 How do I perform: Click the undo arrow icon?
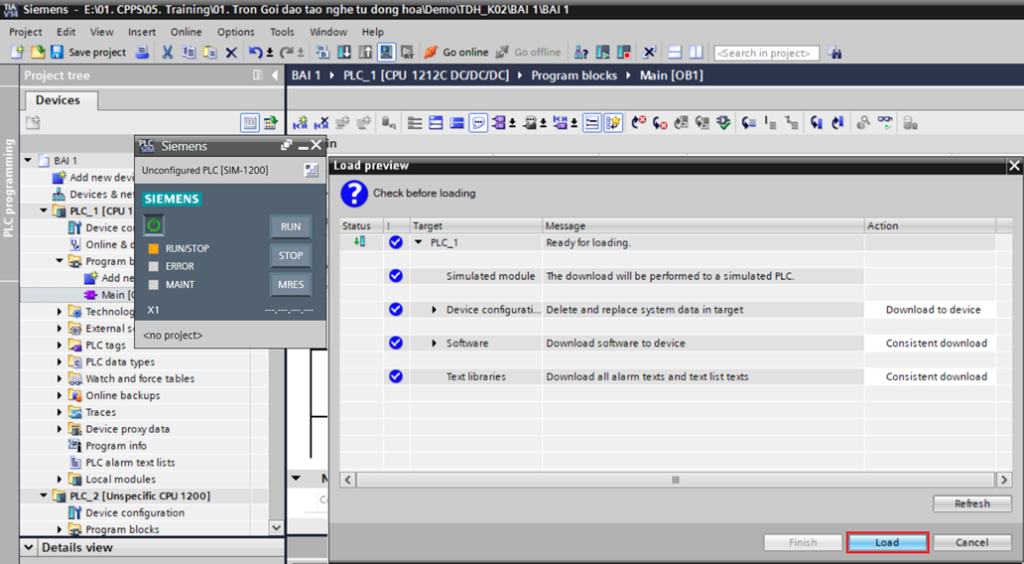click(255, 52)
